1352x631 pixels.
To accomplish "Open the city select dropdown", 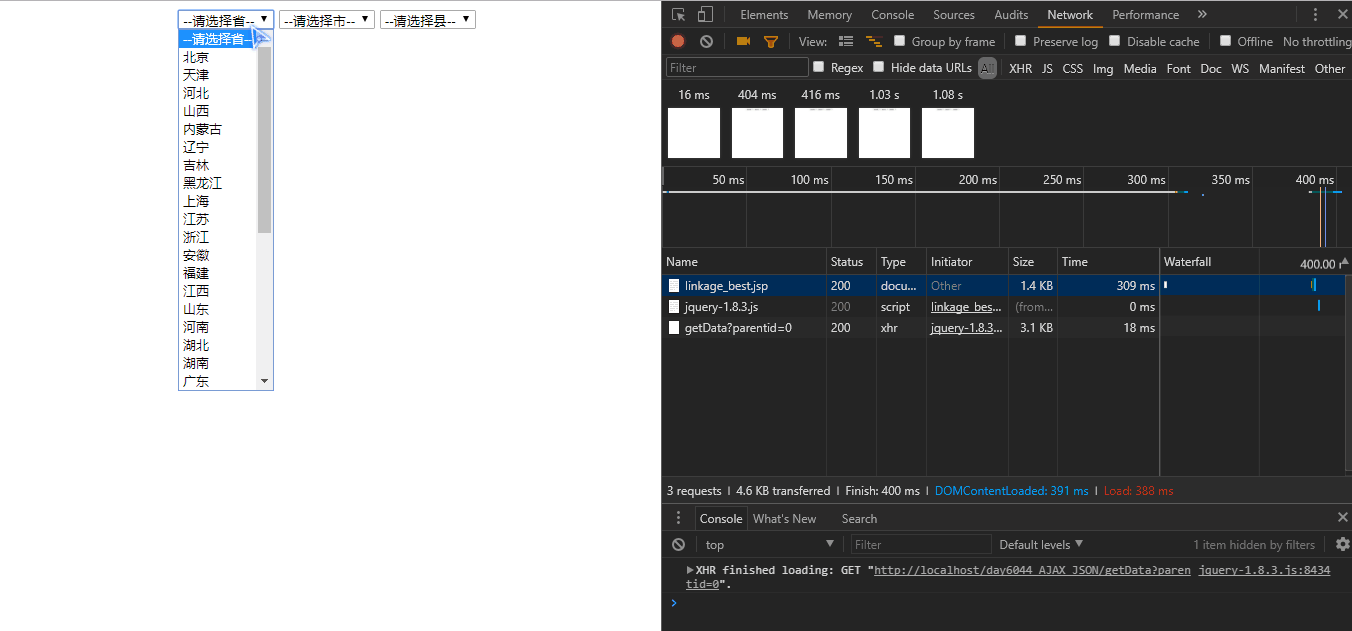I will 327,20.
